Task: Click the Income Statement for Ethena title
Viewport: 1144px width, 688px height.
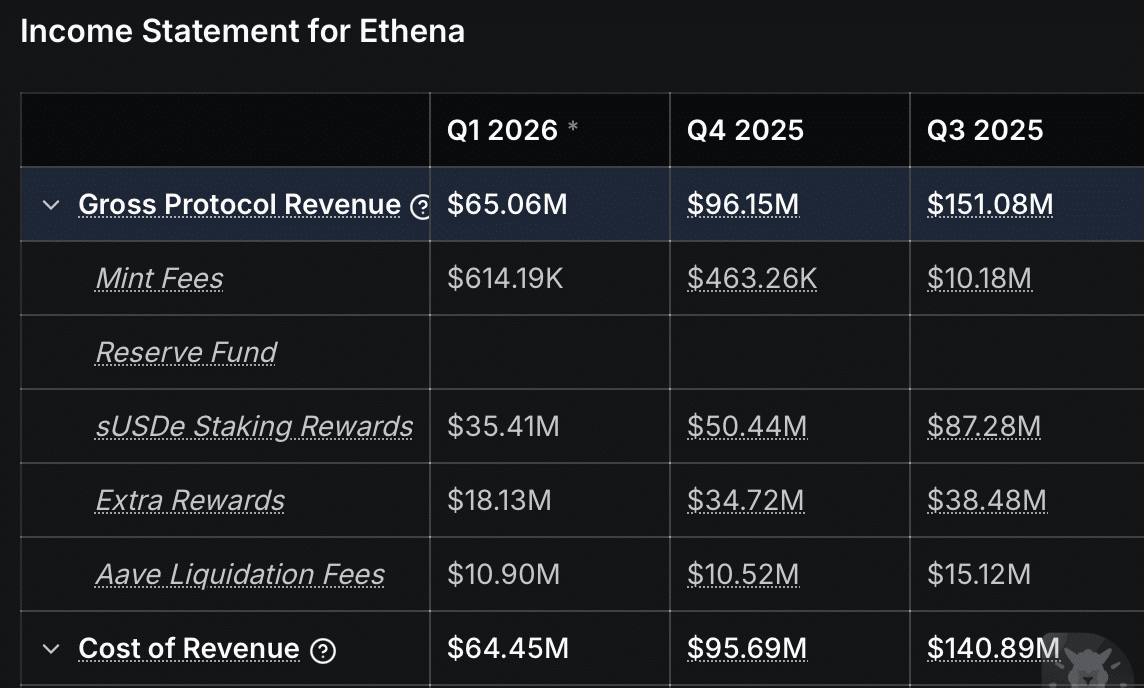Action: [244, 30]
